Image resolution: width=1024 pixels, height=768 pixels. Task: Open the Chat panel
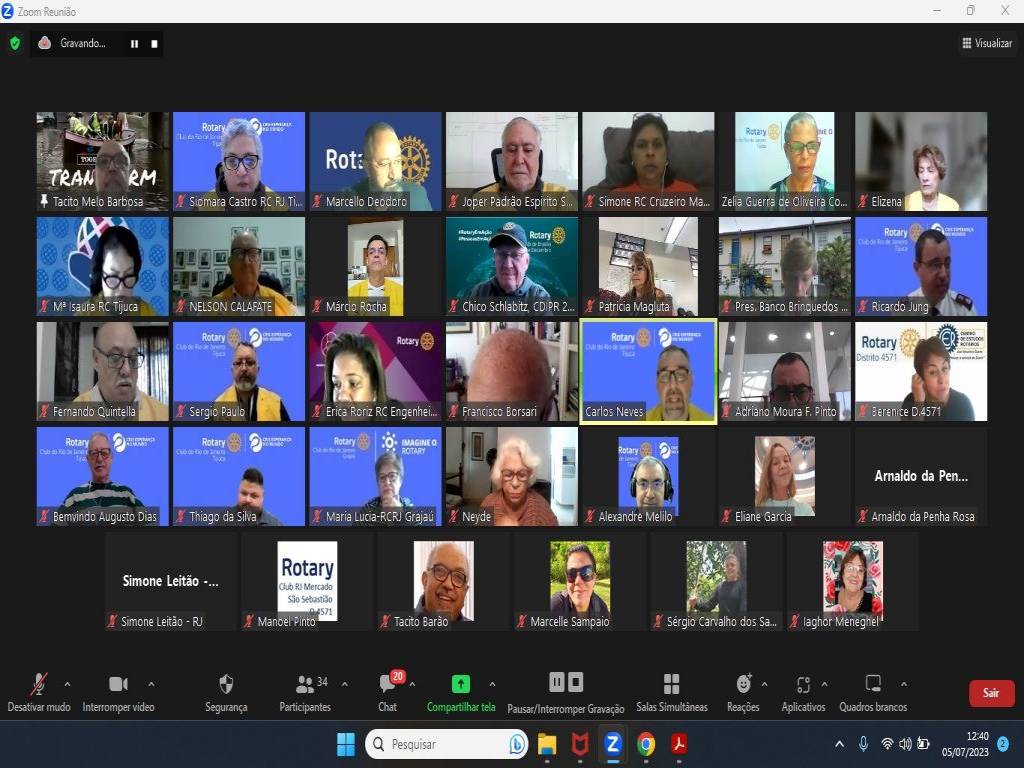point(387,685)
